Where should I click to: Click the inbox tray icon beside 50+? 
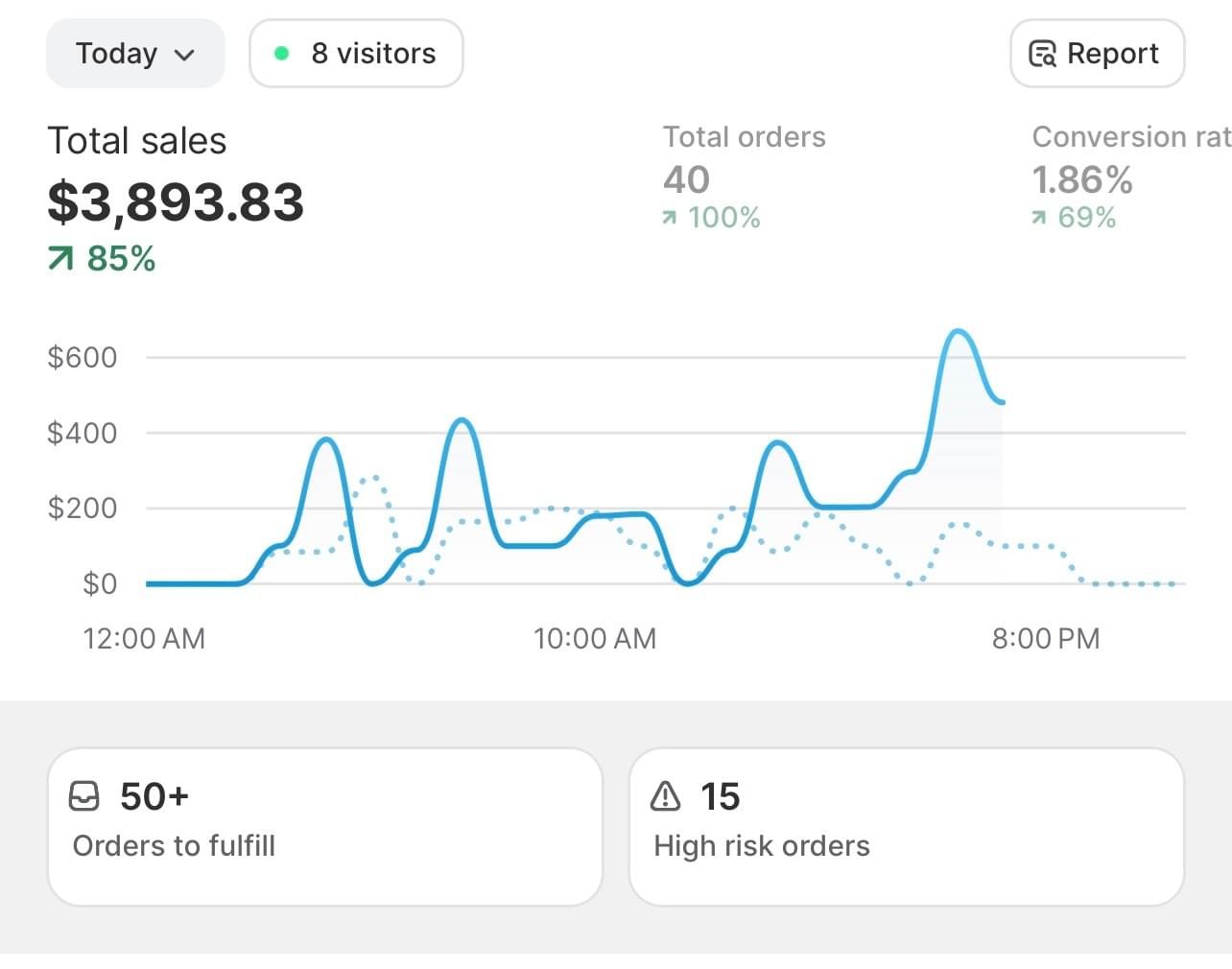(x=84, y=796)
